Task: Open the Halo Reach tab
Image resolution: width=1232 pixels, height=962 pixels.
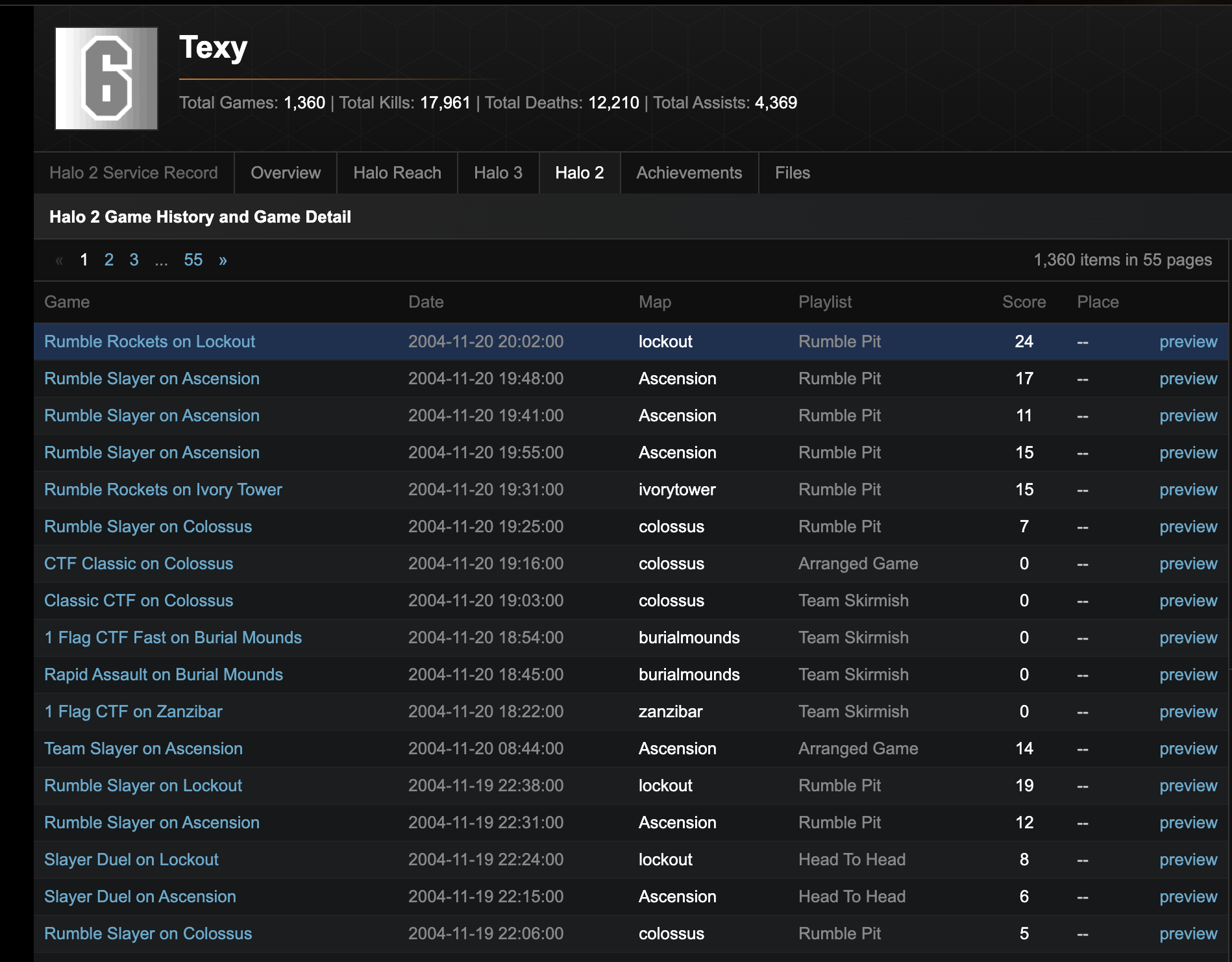Action: [397, 173]
